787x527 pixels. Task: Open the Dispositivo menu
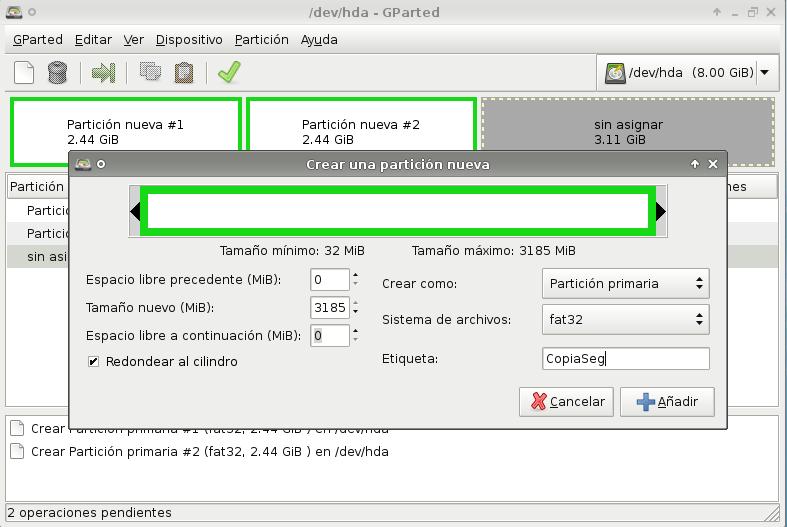[189, 40]
